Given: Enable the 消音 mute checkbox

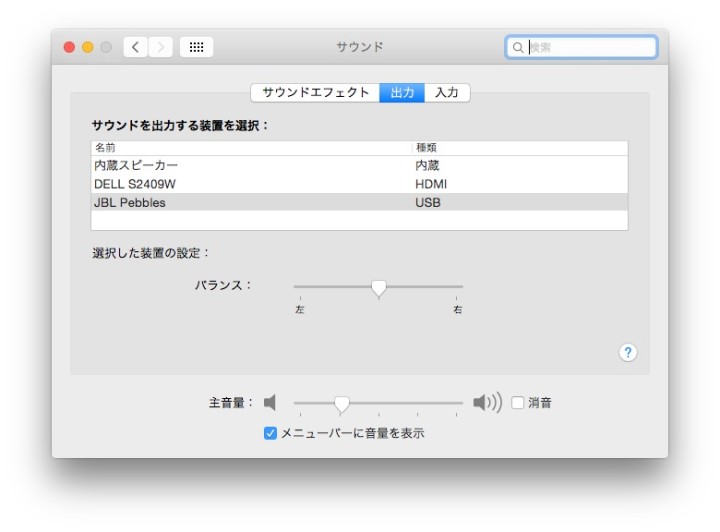Looking at the screenshot, I should pos(518,403).
